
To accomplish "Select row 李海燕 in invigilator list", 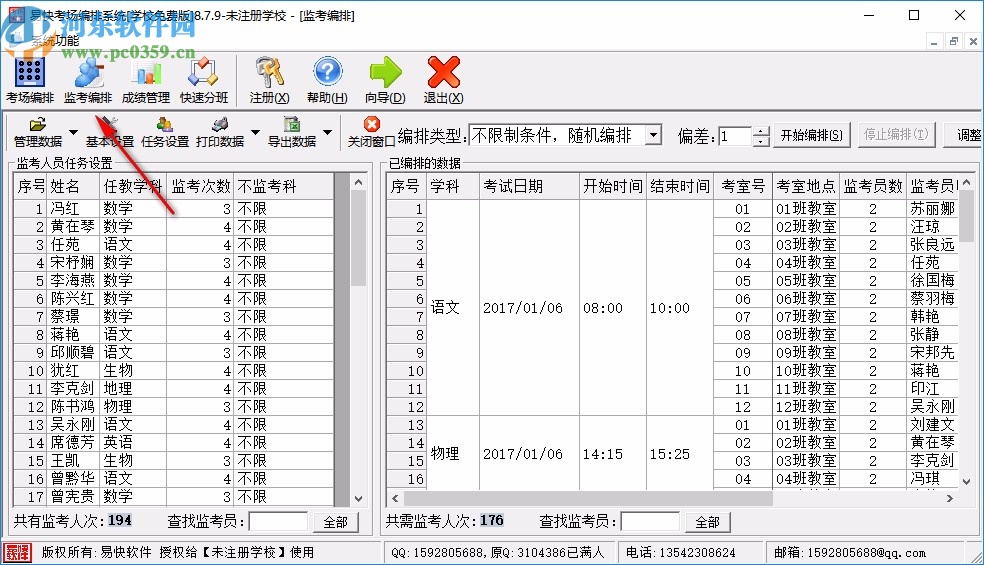I will point(174,281).
